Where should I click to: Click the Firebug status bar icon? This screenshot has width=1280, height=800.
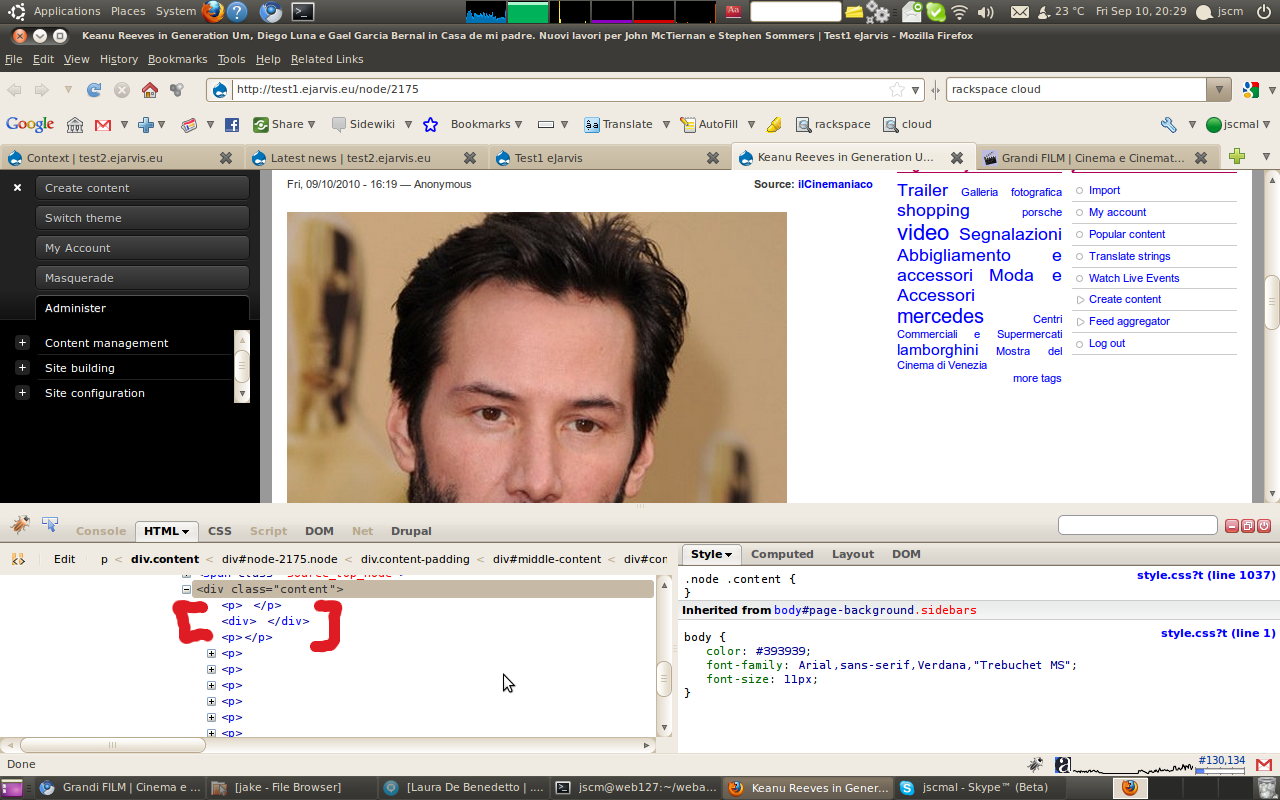(1035, 764)
